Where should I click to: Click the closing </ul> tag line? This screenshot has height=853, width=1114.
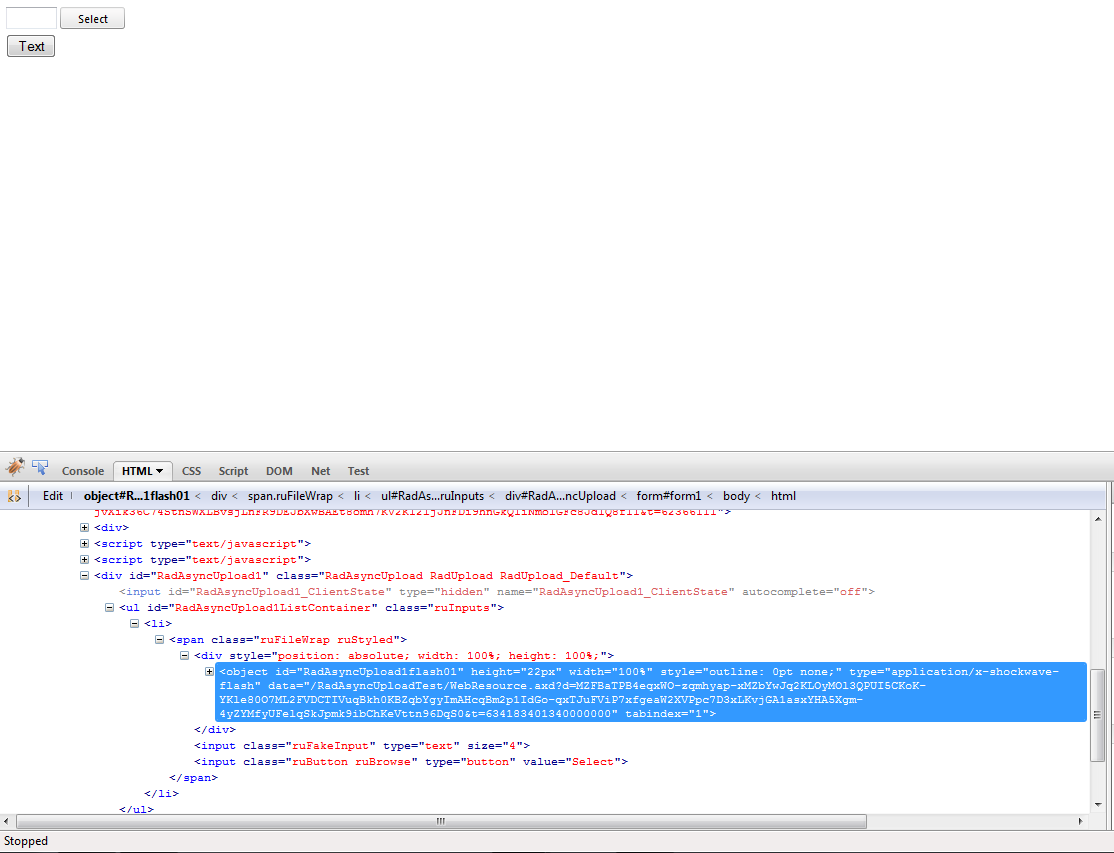pyautogui.click(x=136, y=809)
